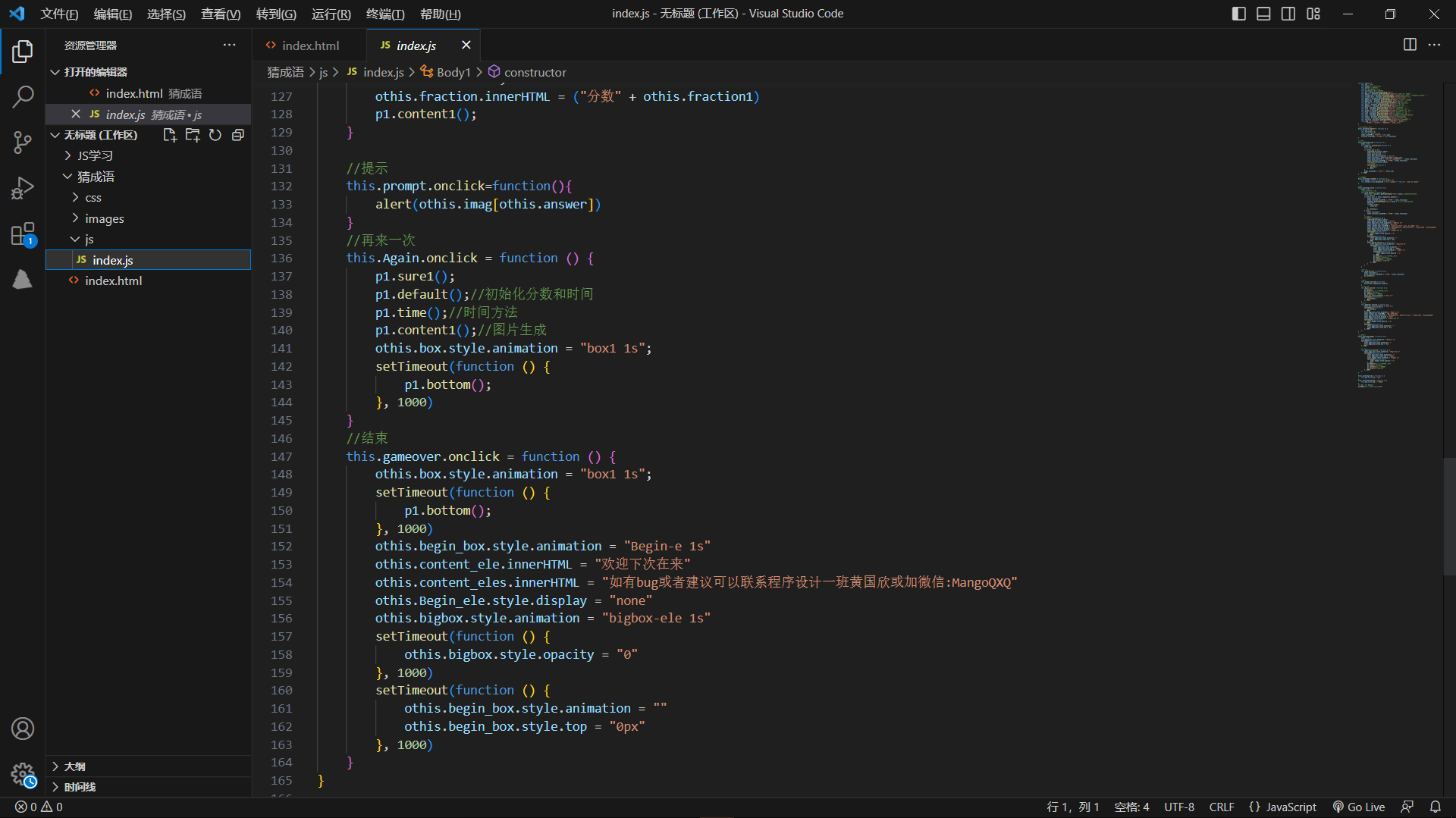Click the code minimap overview
Image resolution: width=1456 pixels, height=818 pixels.
1398,235
